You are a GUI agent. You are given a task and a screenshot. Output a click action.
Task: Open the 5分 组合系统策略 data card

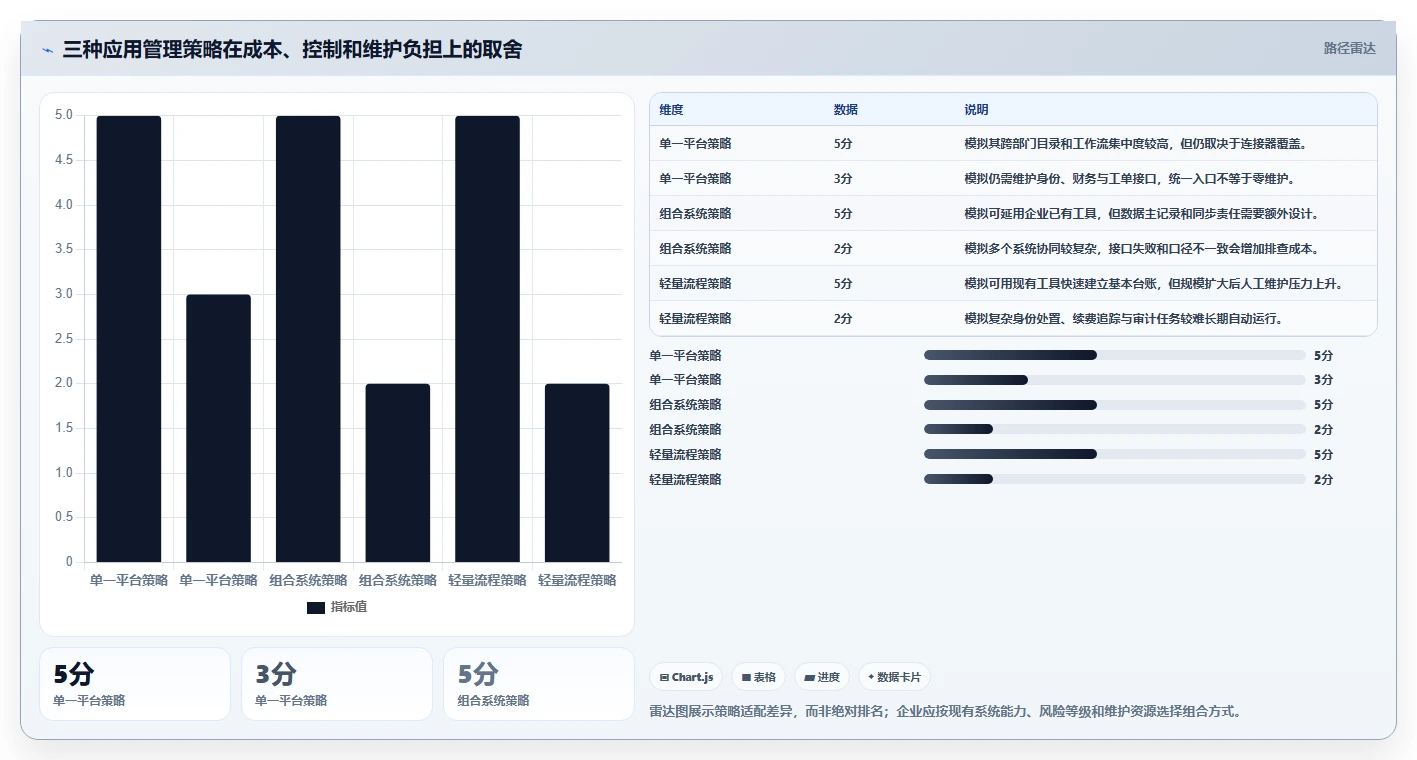[x=539, y=684]
